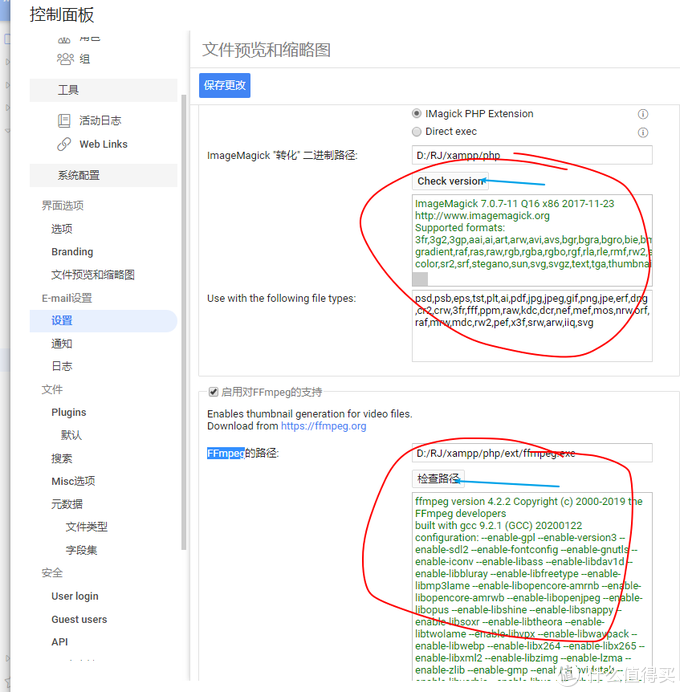The width and height of the screenshot is (680, 692).
Task: Open Guest users settings
Action: click(79, 619)
